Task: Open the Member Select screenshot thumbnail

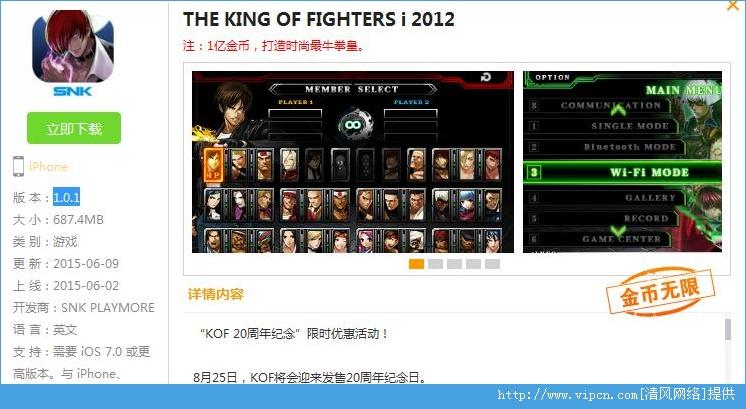Action: pyautogui.click(x=353, y=162)
